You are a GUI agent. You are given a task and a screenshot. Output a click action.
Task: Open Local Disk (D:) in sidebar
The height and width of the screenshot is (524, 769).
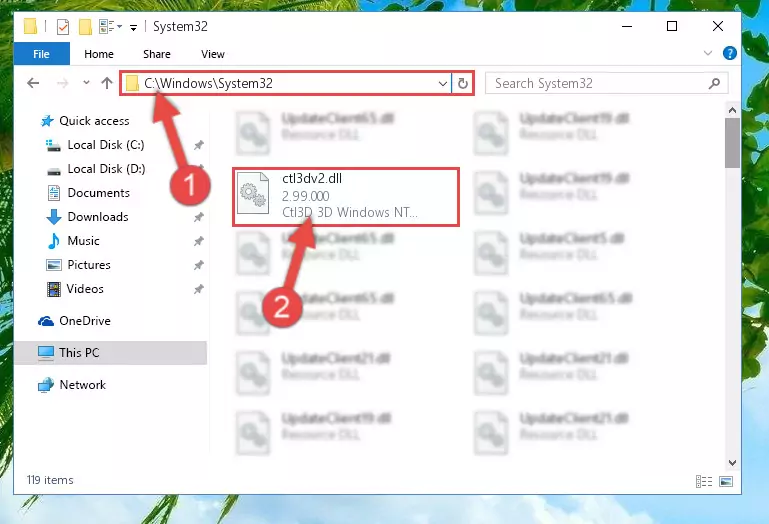tap(106, 169)
